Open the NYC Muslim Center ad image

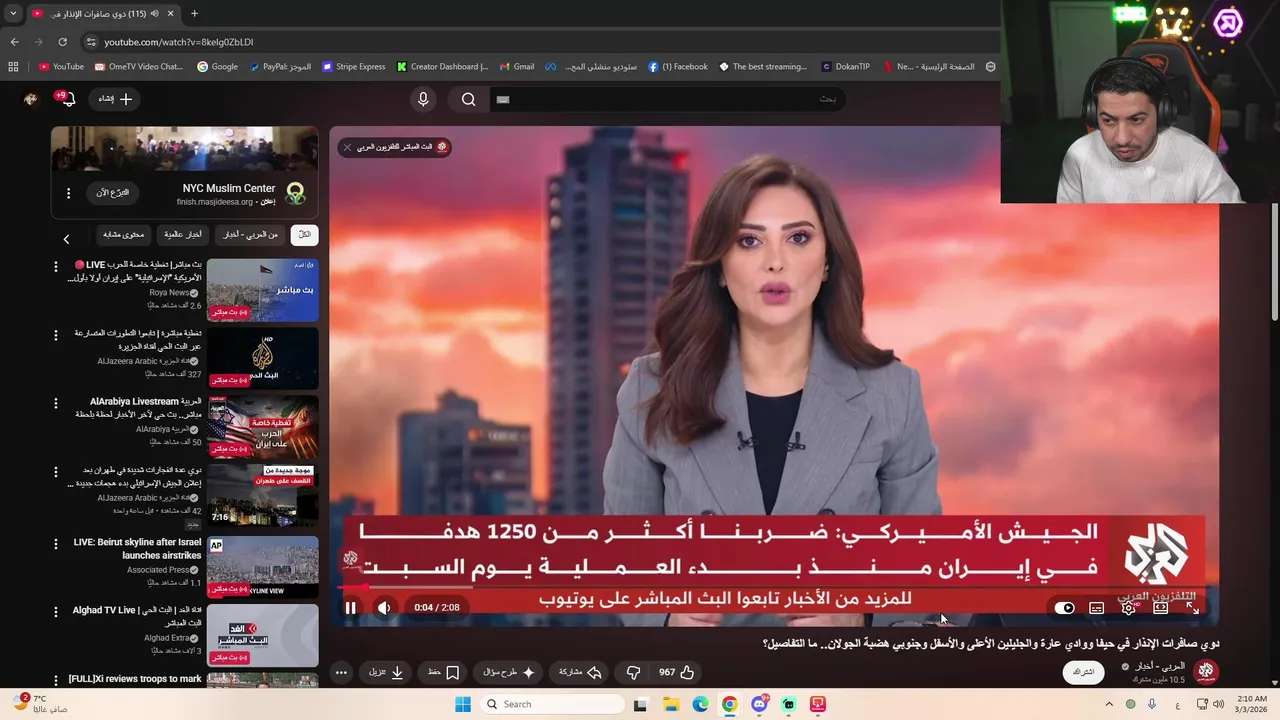pyautogui.click(x=185, y=149)
